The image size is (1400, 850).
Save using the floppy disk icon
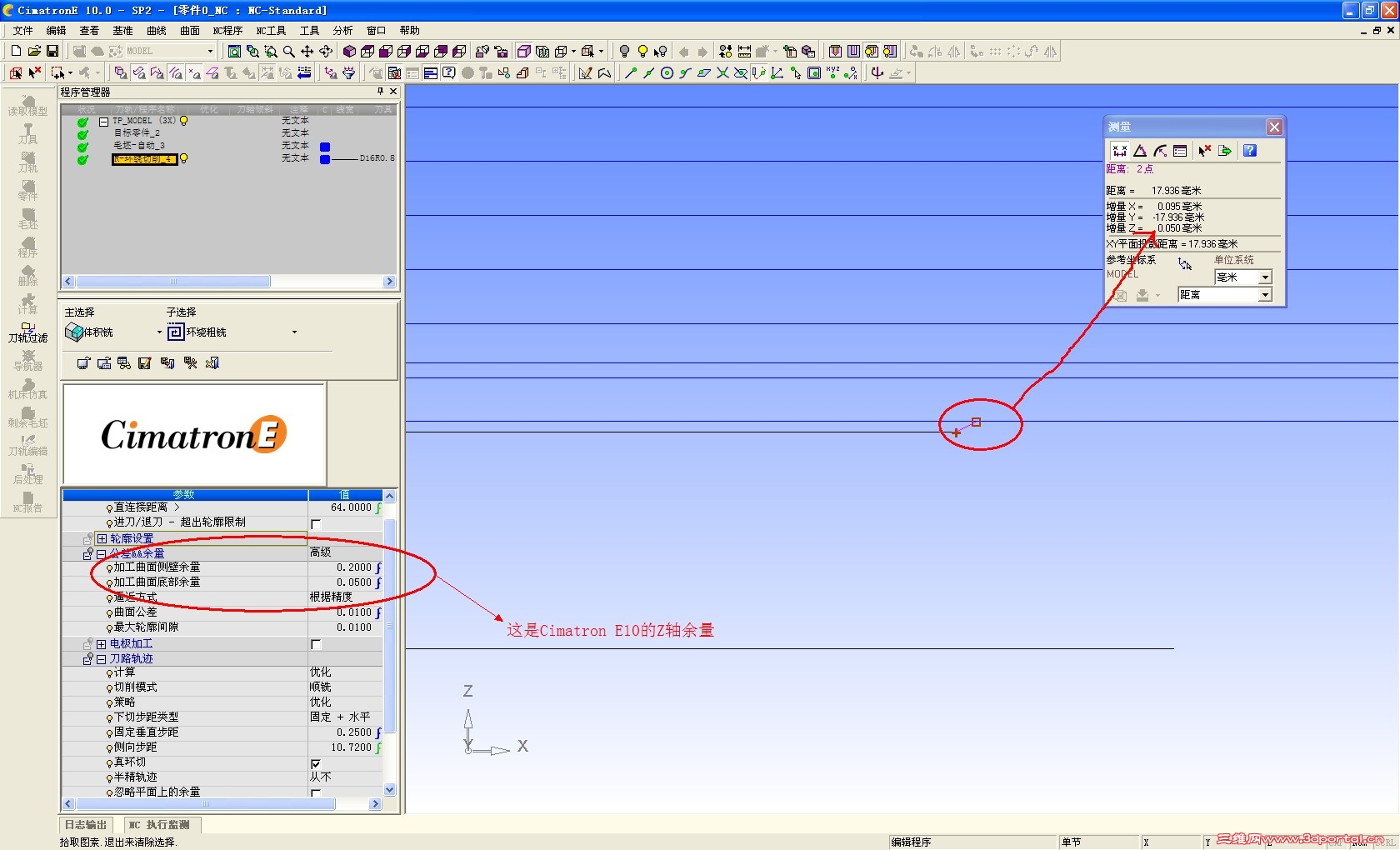click(52, 52)
